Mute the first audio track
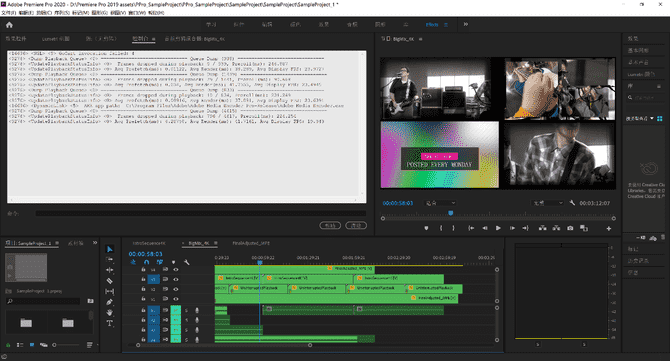670x361 pixels. (176, 310)
